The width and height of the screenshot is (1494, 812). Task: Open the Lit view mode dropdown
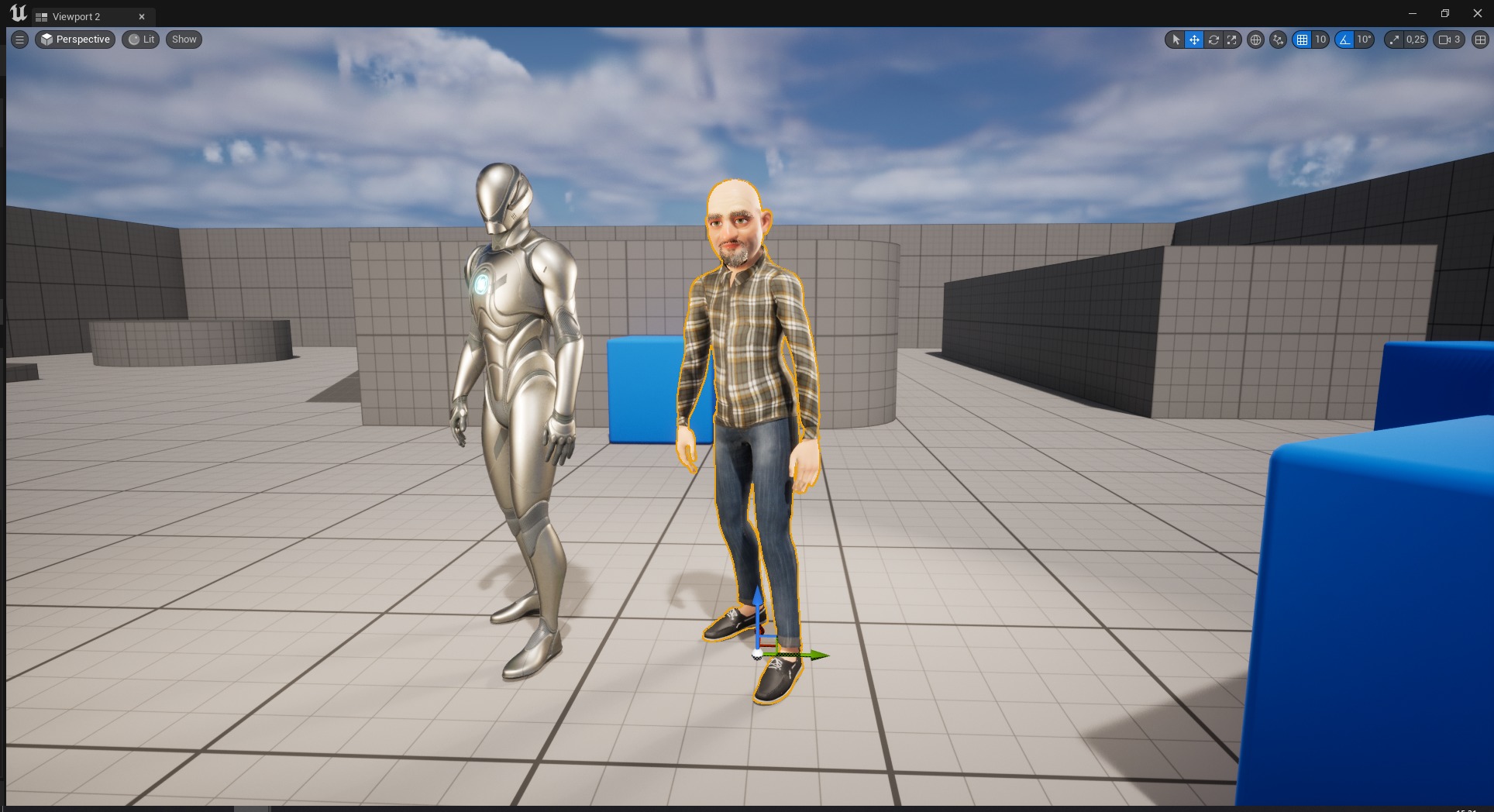141,40
